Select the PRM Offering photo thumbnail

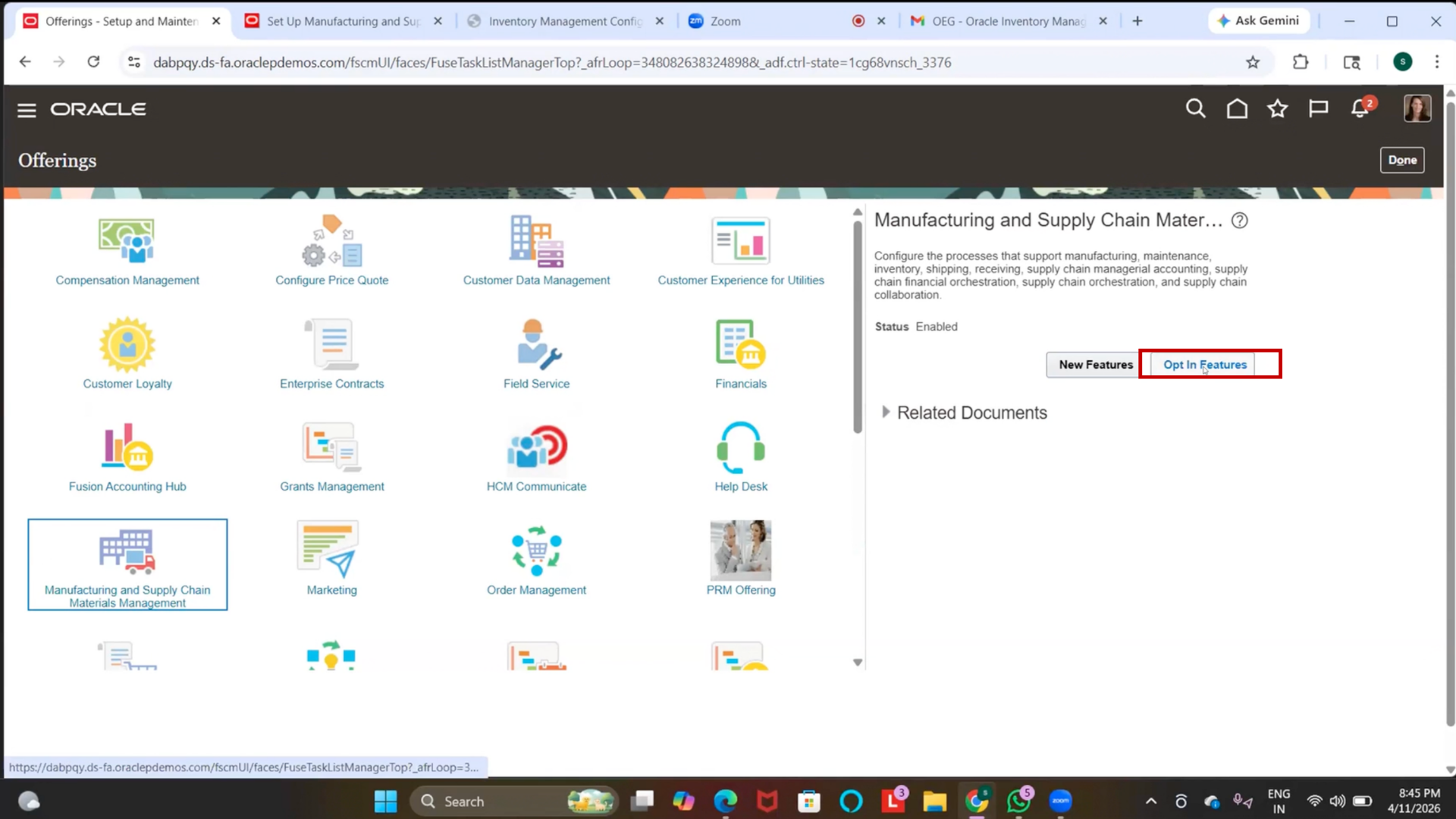[741, 551]
